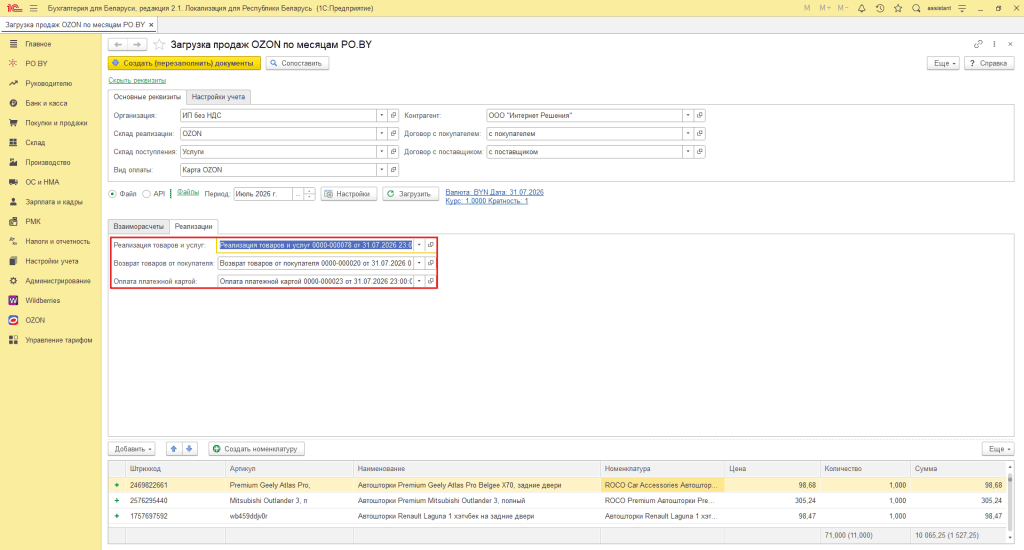Open Организация field reference icon
Image resolution: width=1024 pixels, height=550 pixels.
pos(393,115)
